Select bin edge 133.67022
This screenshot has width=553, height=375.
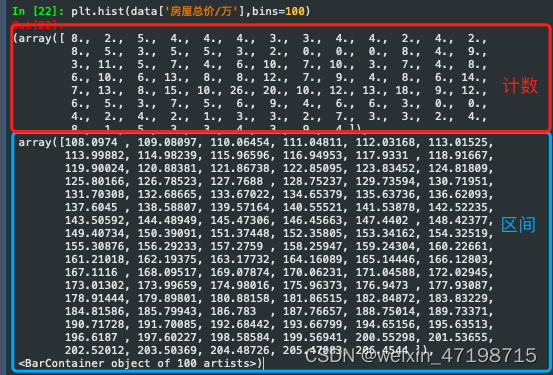click(x=240, y=194)
